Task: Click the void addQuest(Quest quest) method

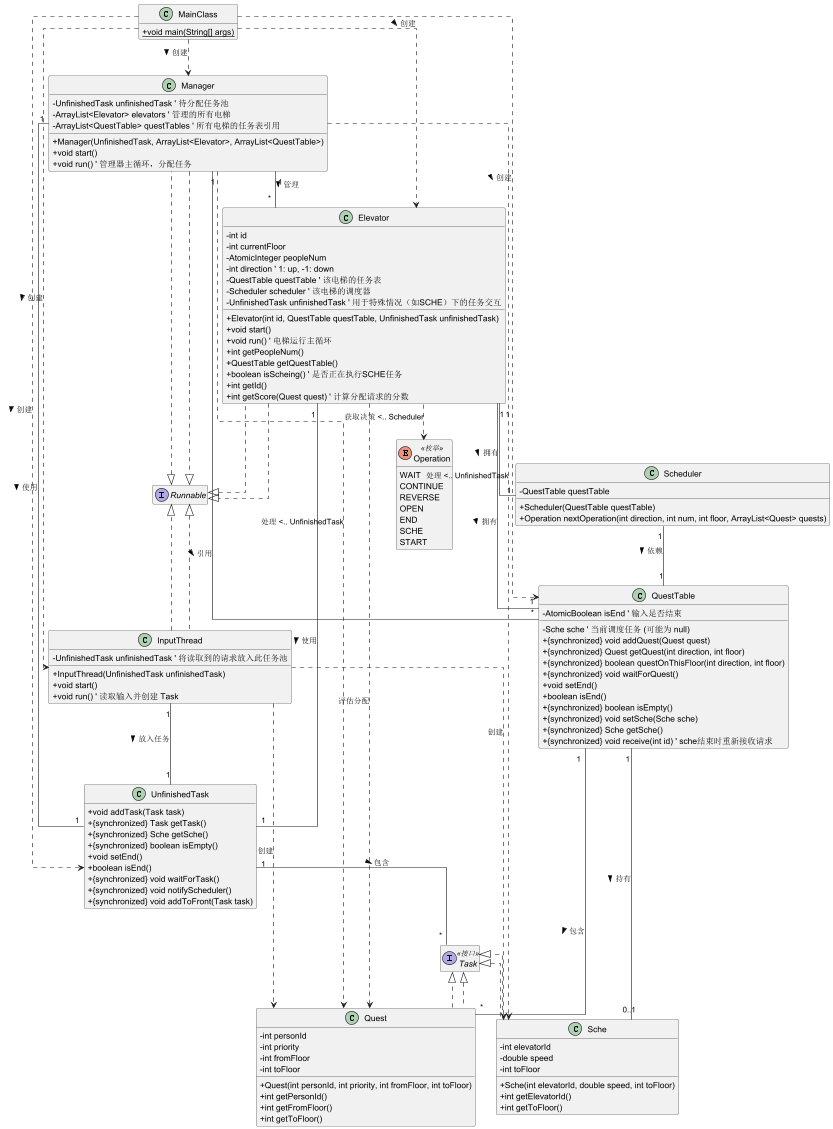Action: pyautogui.click(x=626, y=641)
